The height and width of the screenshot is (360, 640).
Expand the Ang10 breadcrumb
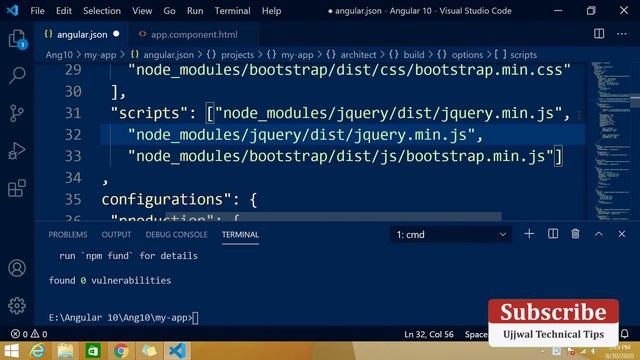pos(59,55)
